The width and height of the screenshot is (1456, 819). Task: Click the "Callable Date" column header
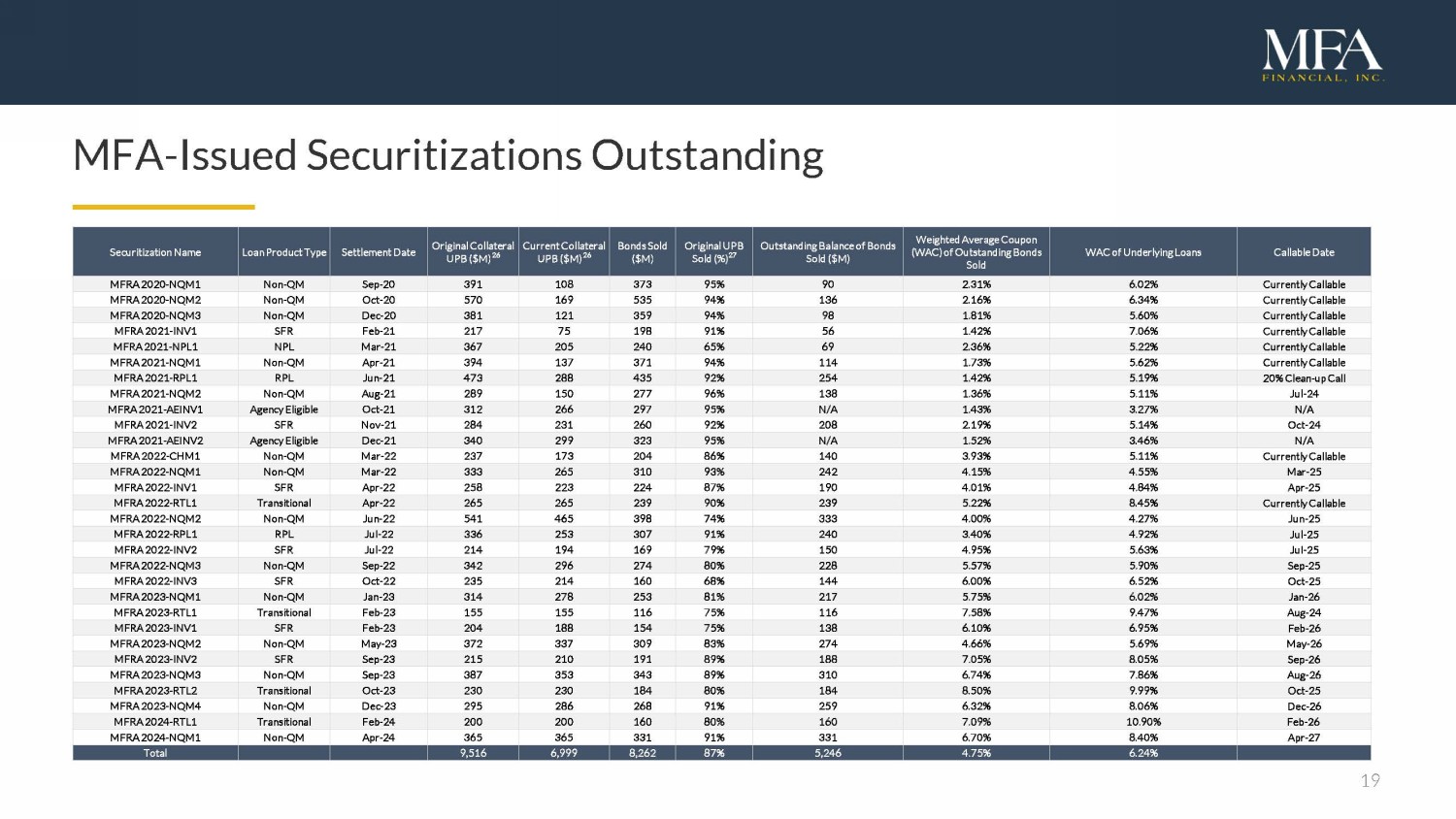[1304, 252]
